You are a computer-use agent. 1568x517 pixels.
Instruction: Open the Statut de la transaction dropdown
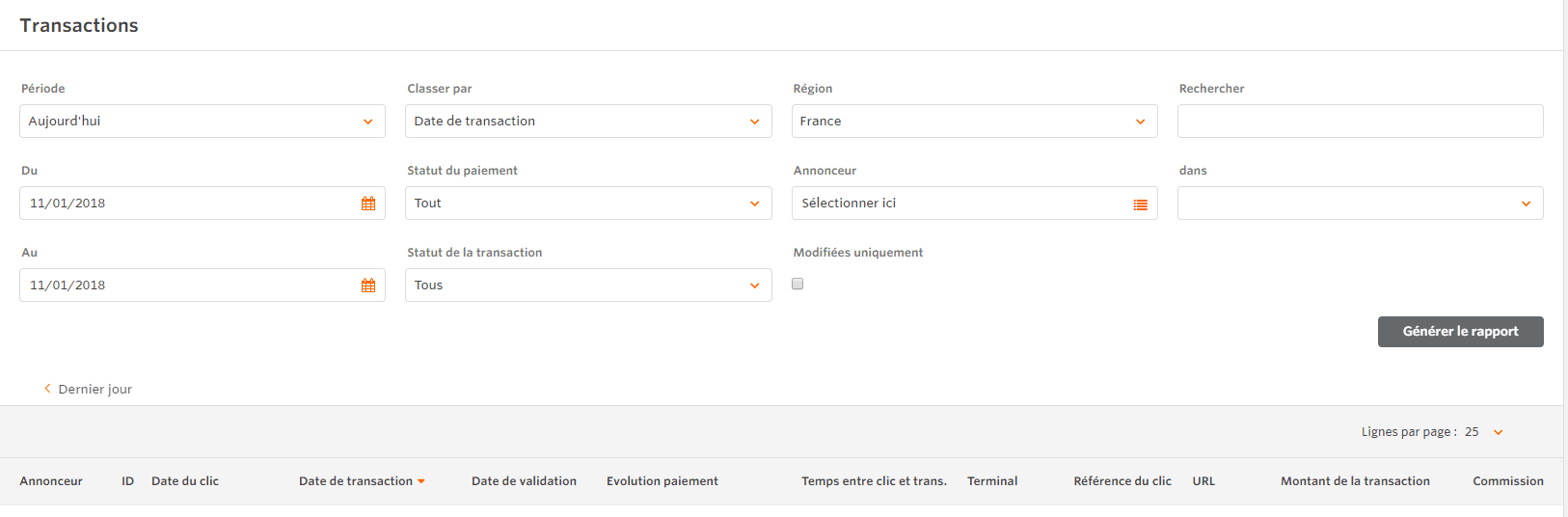click(x=588, y=286)
